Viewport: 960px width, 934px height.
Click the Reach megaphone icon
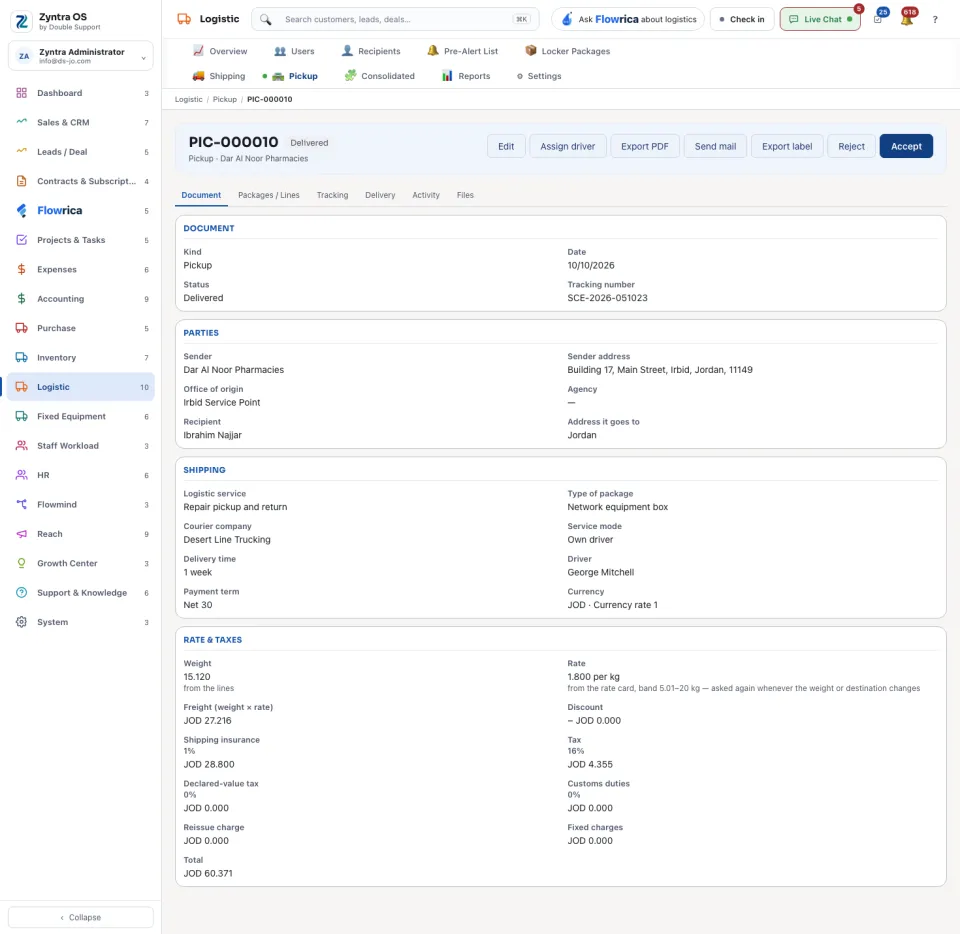(x=21, y=534)
